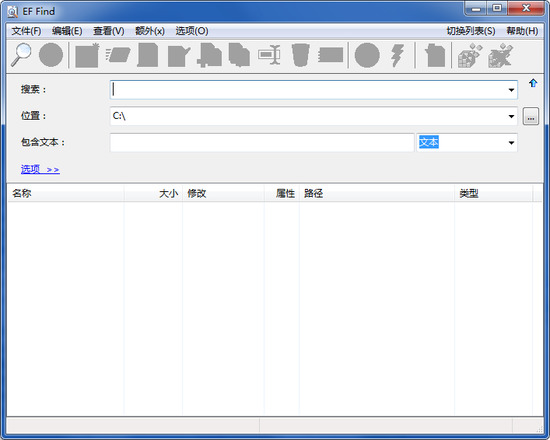Click the rename text-cursor toolbar icon
The width and height of the screenshot is (550, 440).
click(x=269, y=55)
